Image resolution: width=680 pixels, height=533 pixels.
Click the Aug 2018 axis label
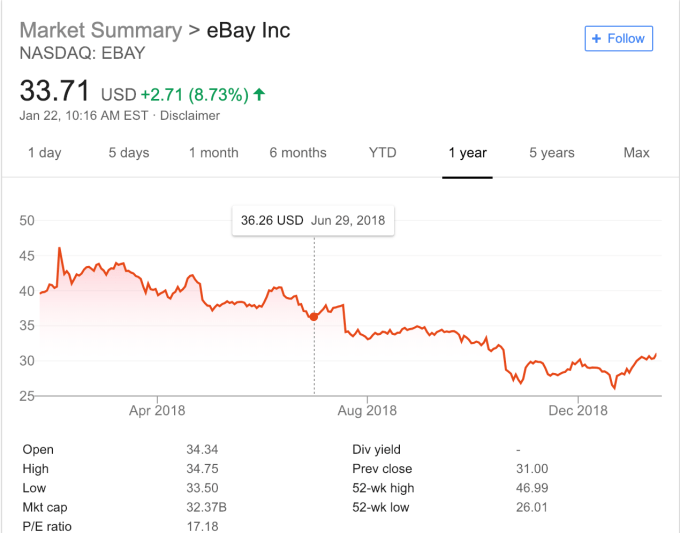click(367, 410)
